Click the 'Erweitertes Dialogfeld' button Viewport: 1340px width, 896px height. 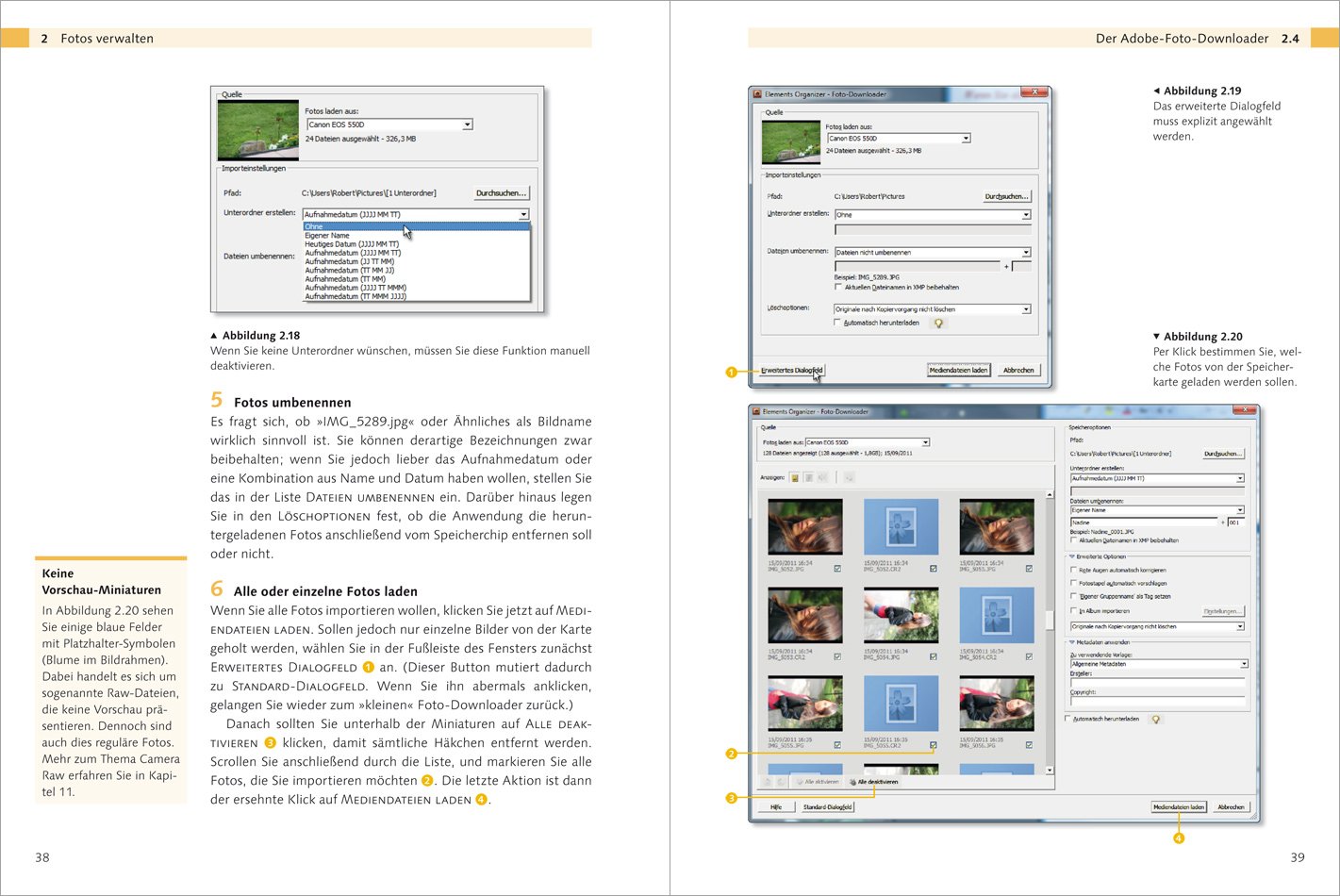click(792, 371)
